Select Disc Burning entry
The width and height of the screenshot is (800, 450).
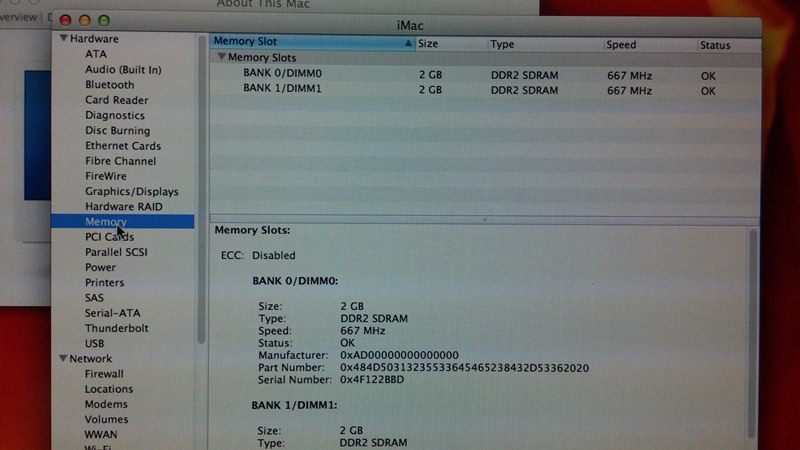coord(117,131)
